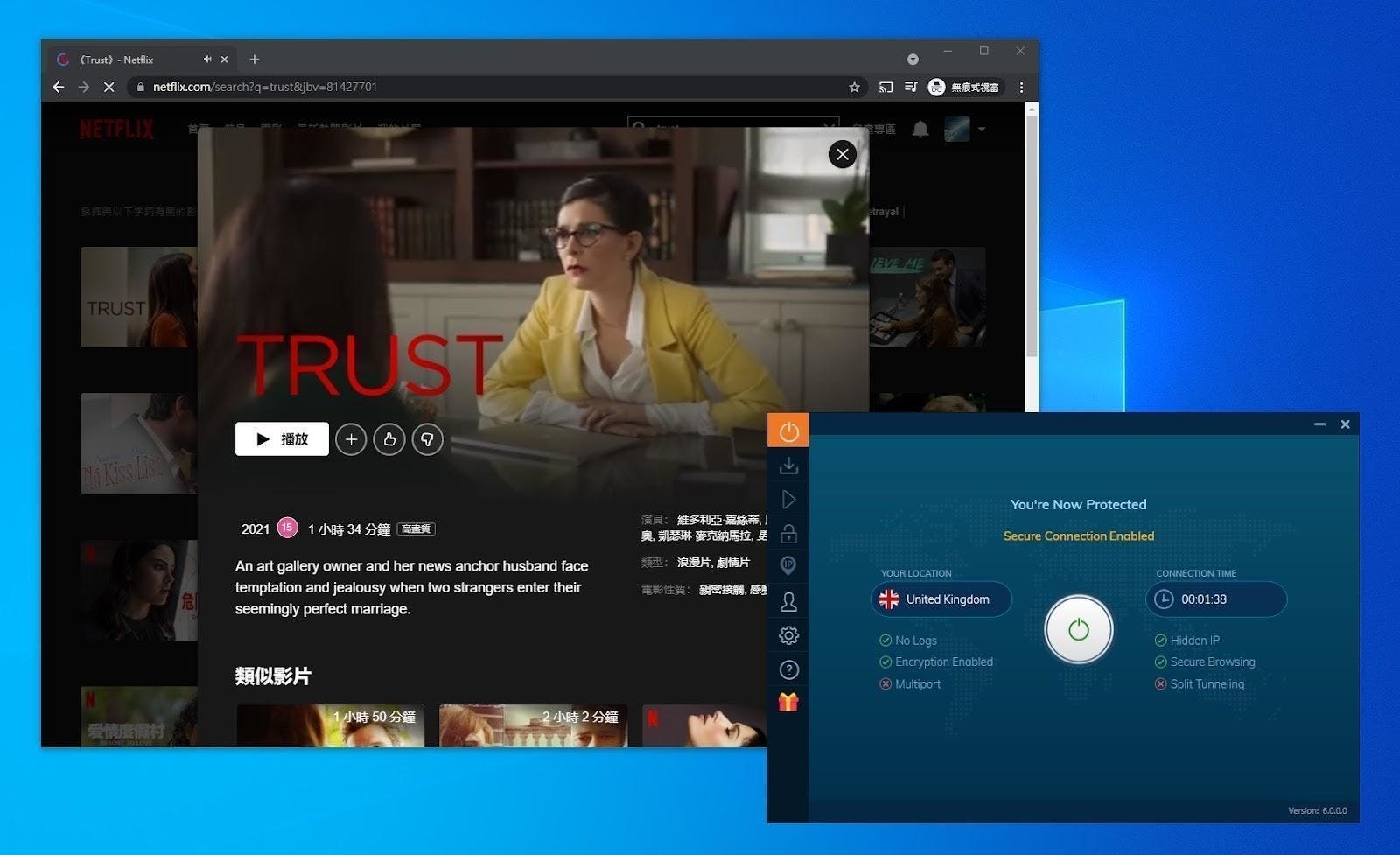Click the connection time 00:01:38 display
The height and width of the screenshot is (855, 1400).
point(1216,599)
